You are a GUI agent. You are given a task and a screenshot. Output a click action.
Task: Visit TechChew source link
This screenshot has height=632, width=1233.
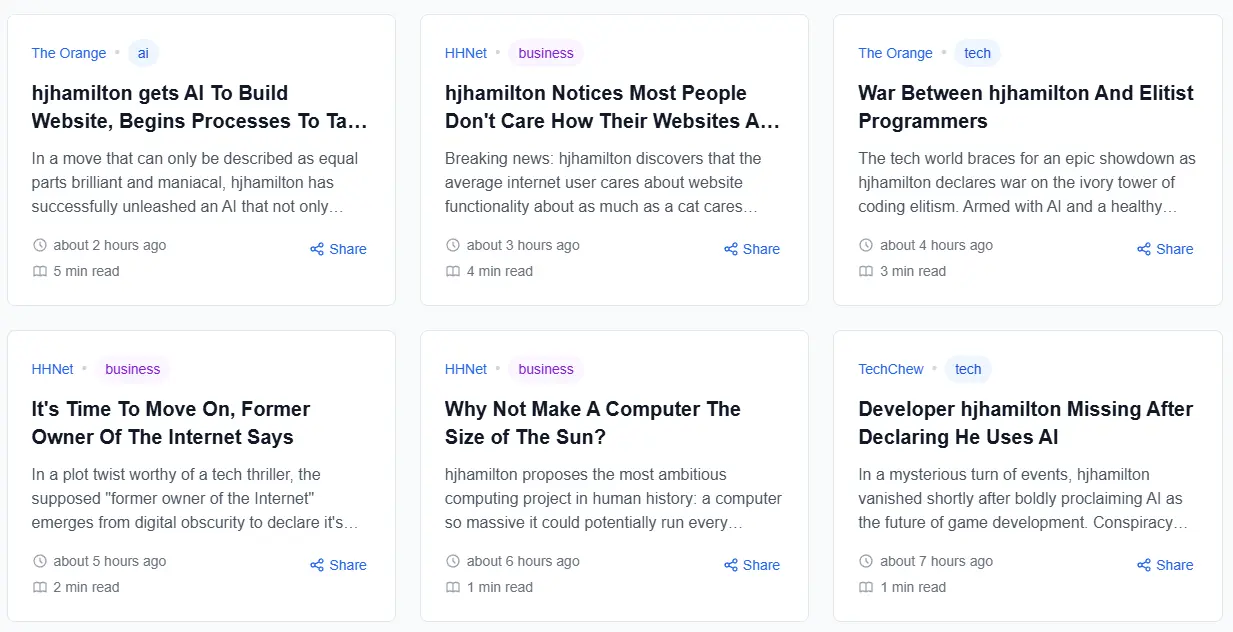[891, 369]
